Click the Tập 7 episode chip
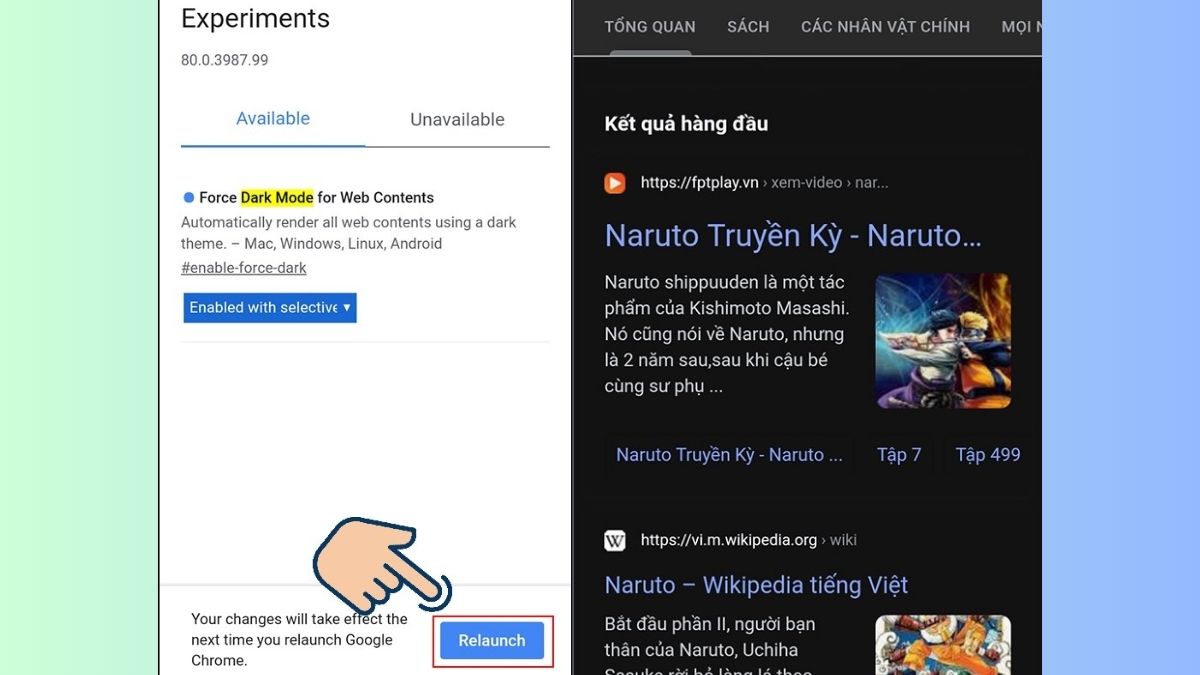The image size is (1200, 675). coord(899,455)
